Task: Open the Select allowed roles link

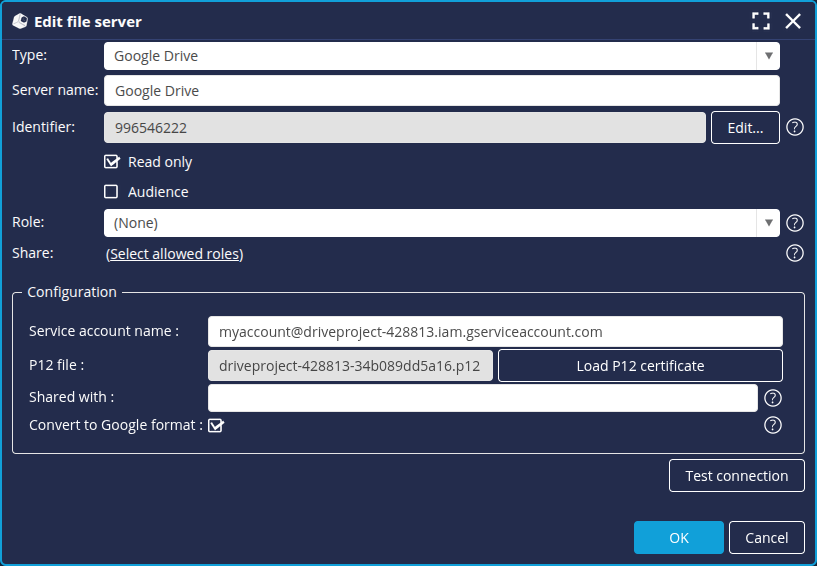Action: [x=175, y=254]
